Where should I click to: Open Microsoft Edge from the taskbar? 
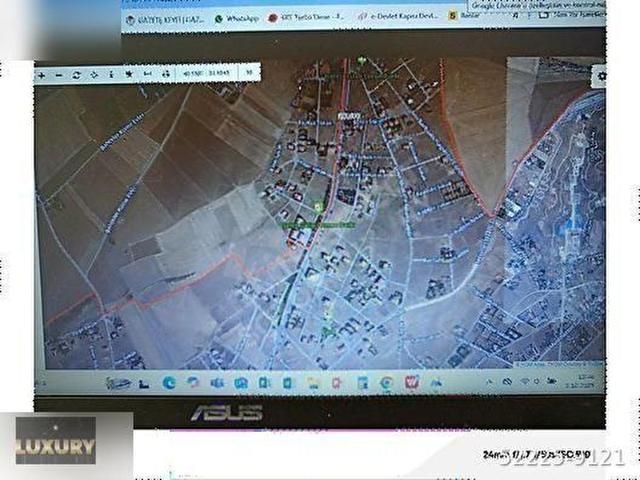click(169, 383)
